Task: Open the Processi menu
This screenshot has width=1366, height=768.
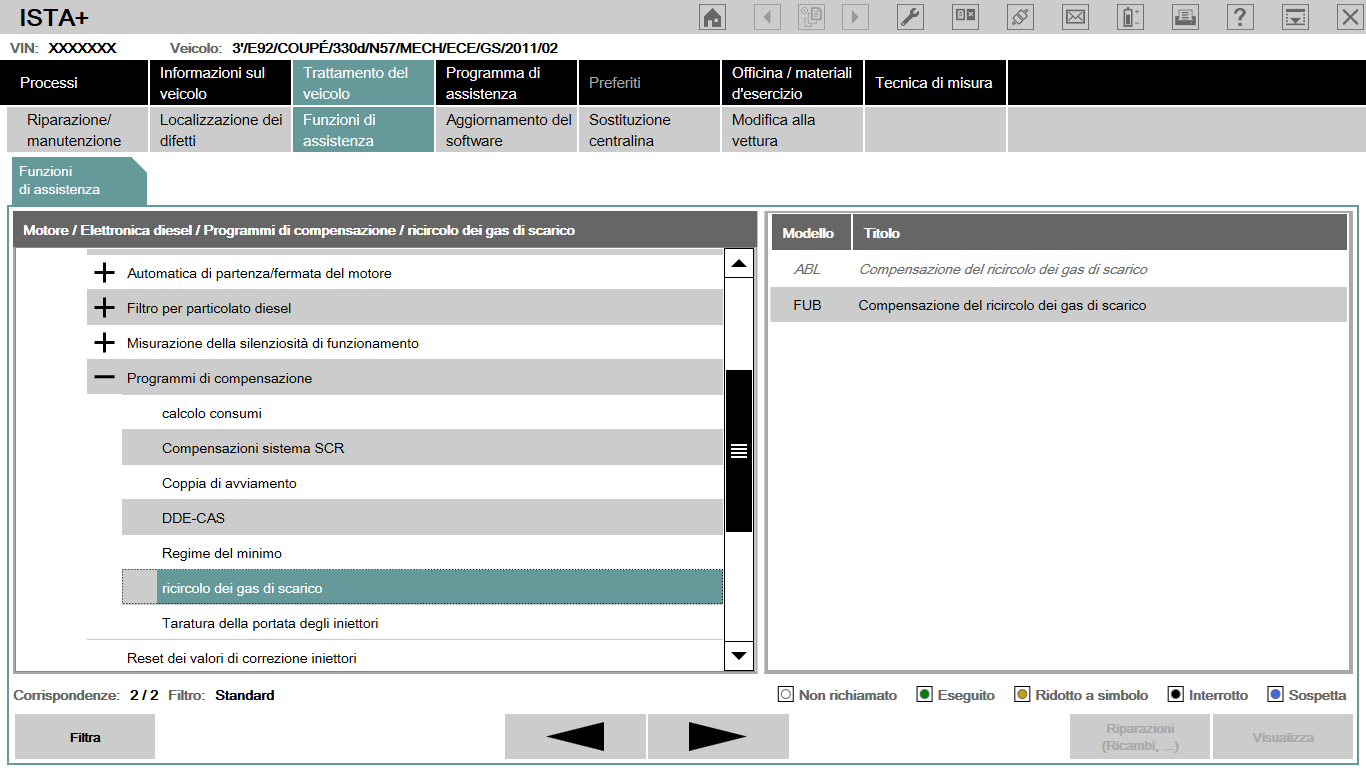Action: pos(76,83)
